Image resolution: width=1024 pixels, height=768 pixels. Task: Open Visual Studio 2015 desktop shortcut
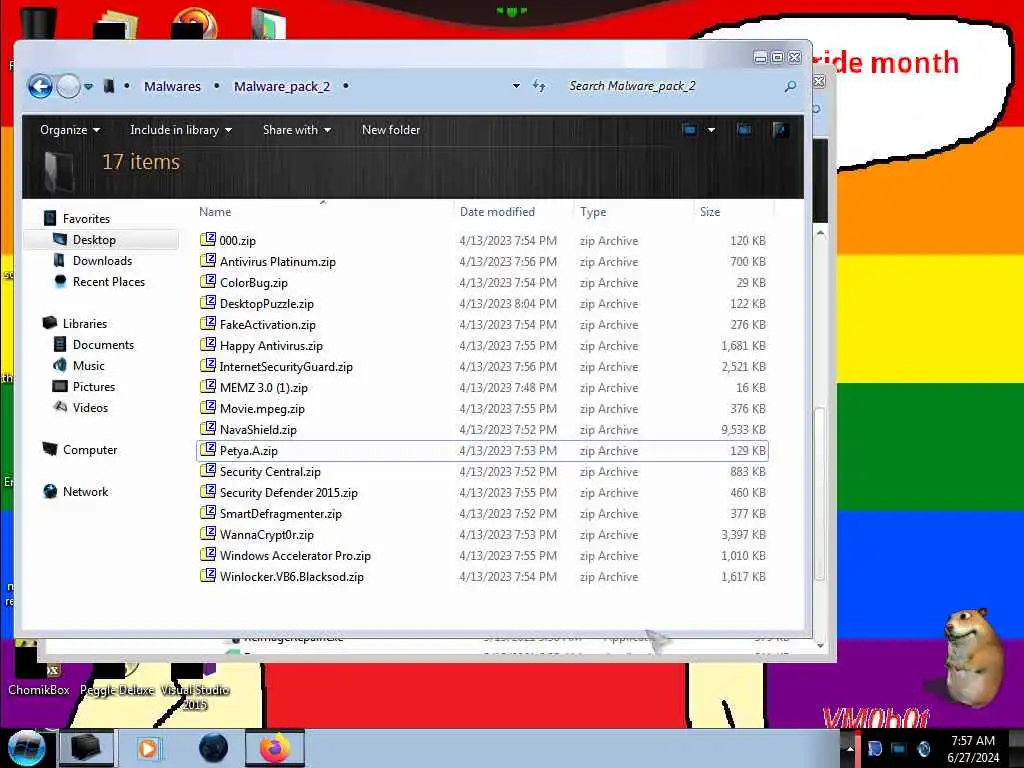tap(195, 686)
